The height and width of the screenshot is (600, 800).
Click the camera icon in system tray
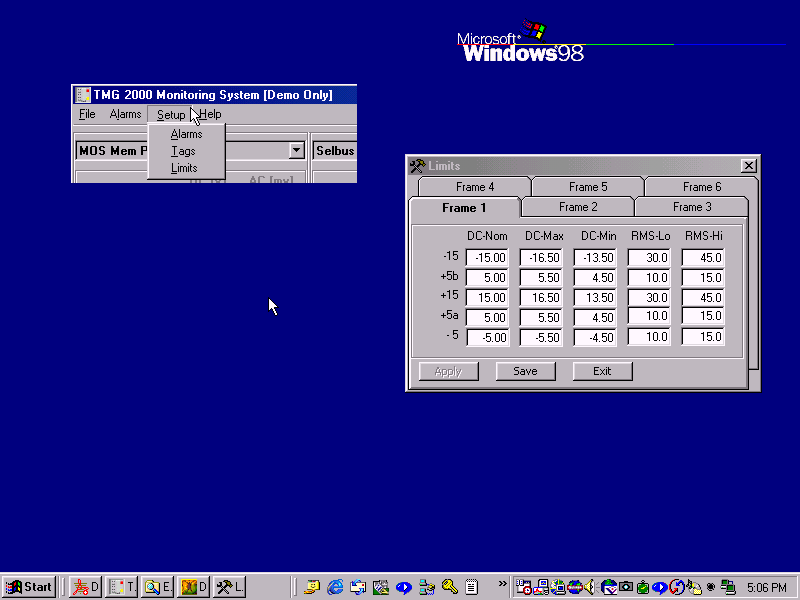click(x=625, y=587)
